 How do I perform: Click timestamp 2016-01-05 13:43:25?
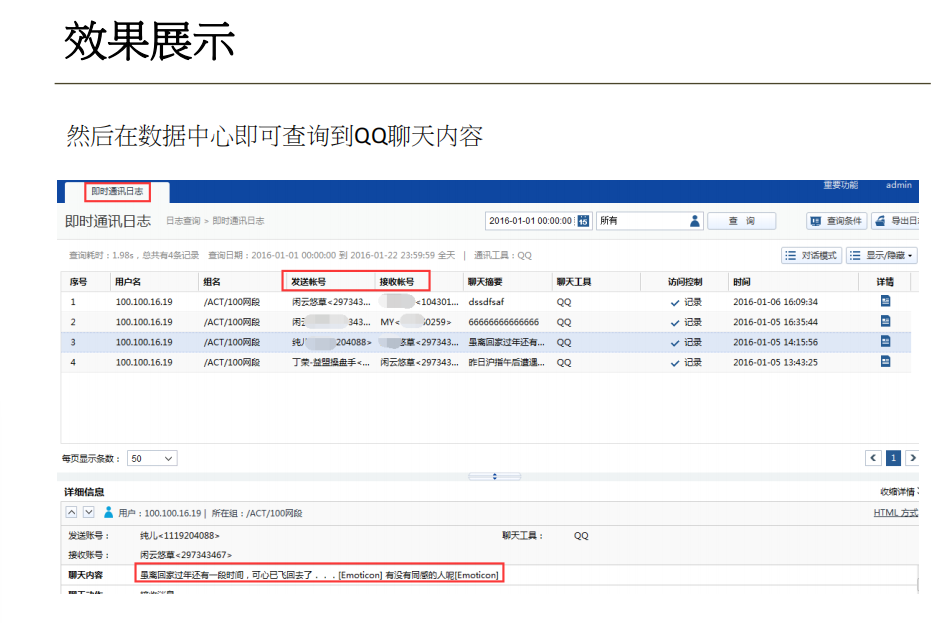tap(775, 362)
